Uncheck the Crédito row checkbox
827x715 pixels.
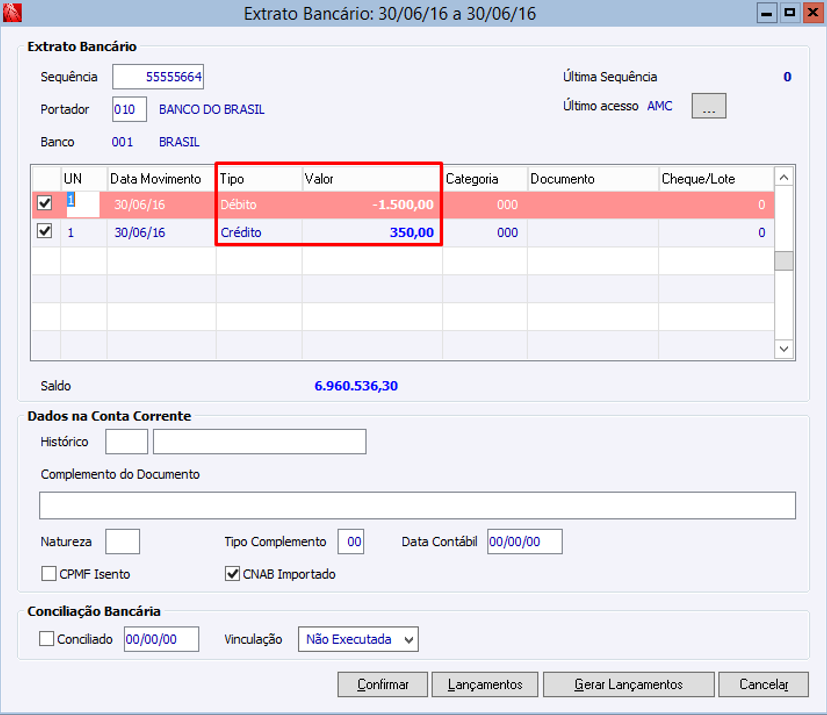coord(45,231)
